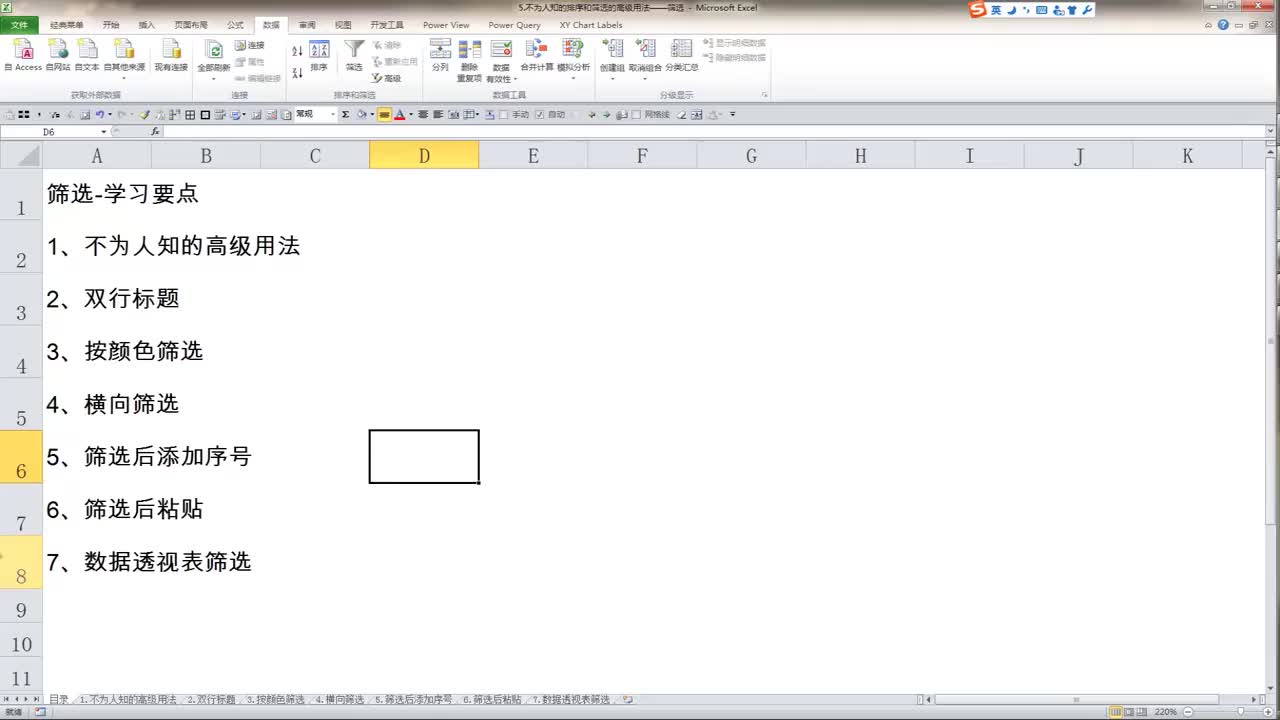Click the ascending A-Z sort icon
This screenshot has height=720, width=1280.
(297, 51)
